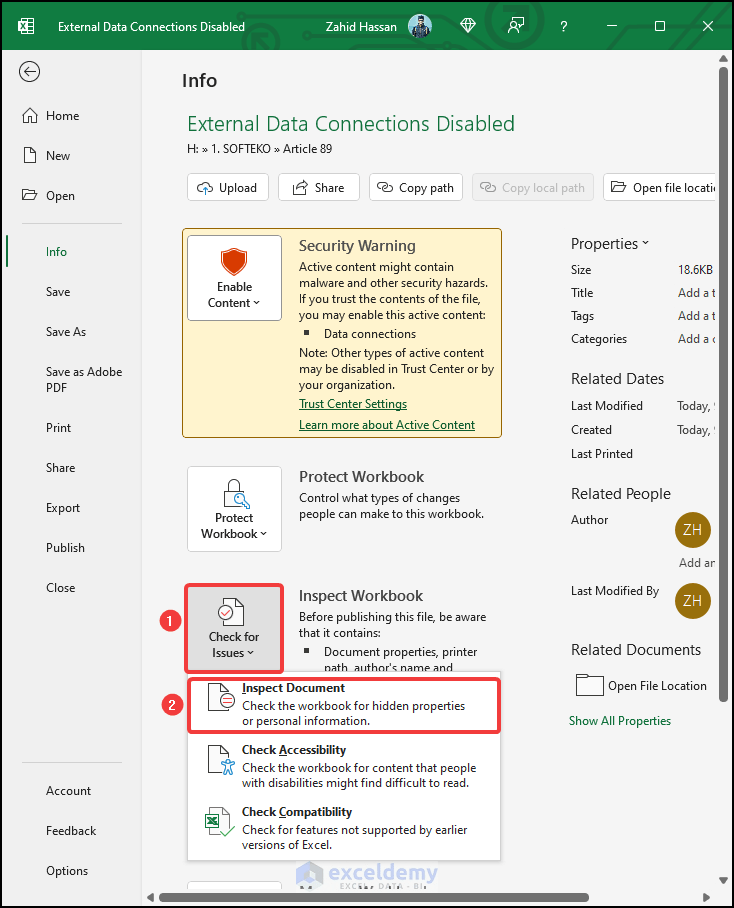Open File Location under Related Documents
The height and width of the screenshot is (908, 734).
[641, 686]
